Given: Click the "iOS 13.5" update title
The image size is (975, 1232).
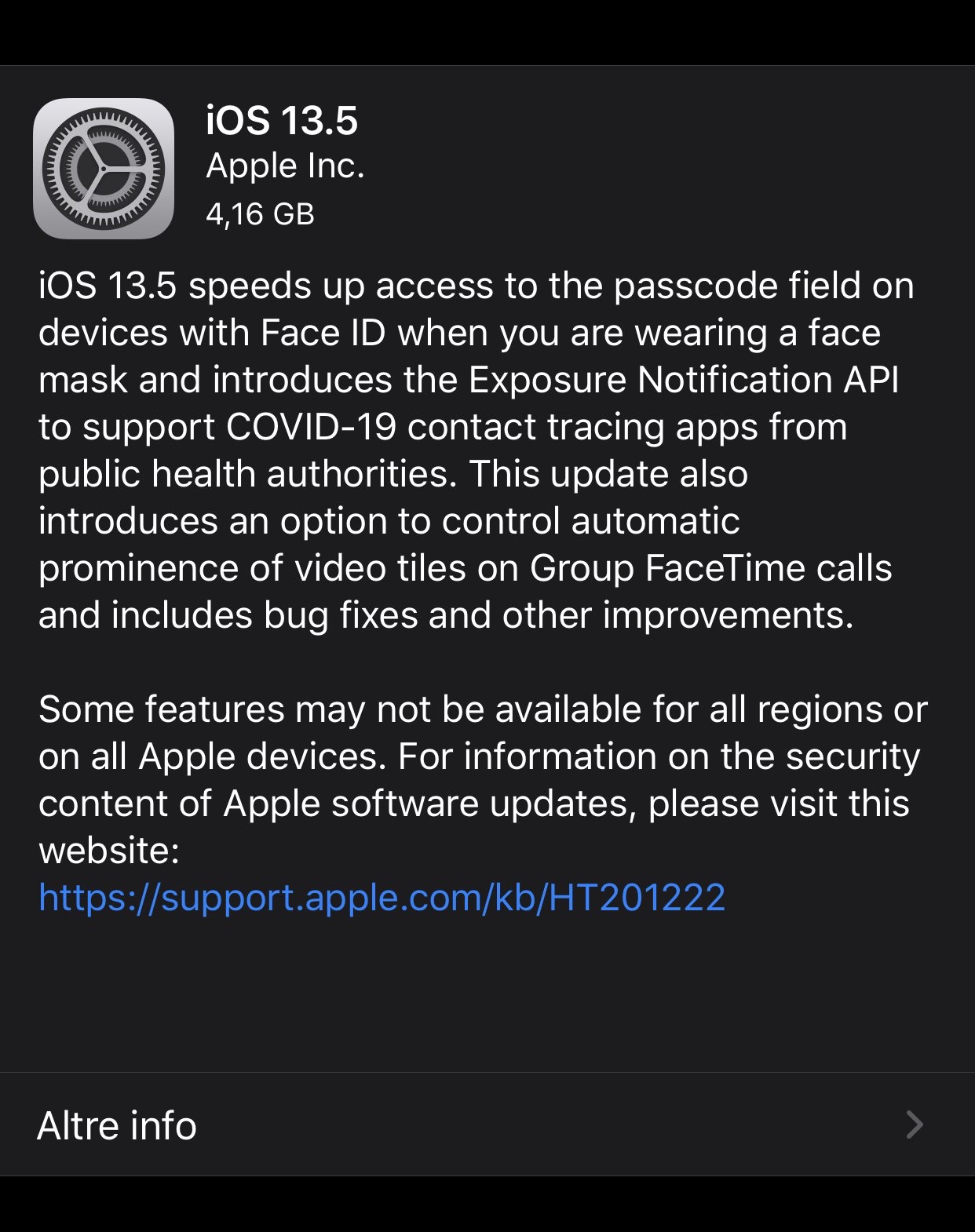Looking at the screenshot, I should 282,121.
